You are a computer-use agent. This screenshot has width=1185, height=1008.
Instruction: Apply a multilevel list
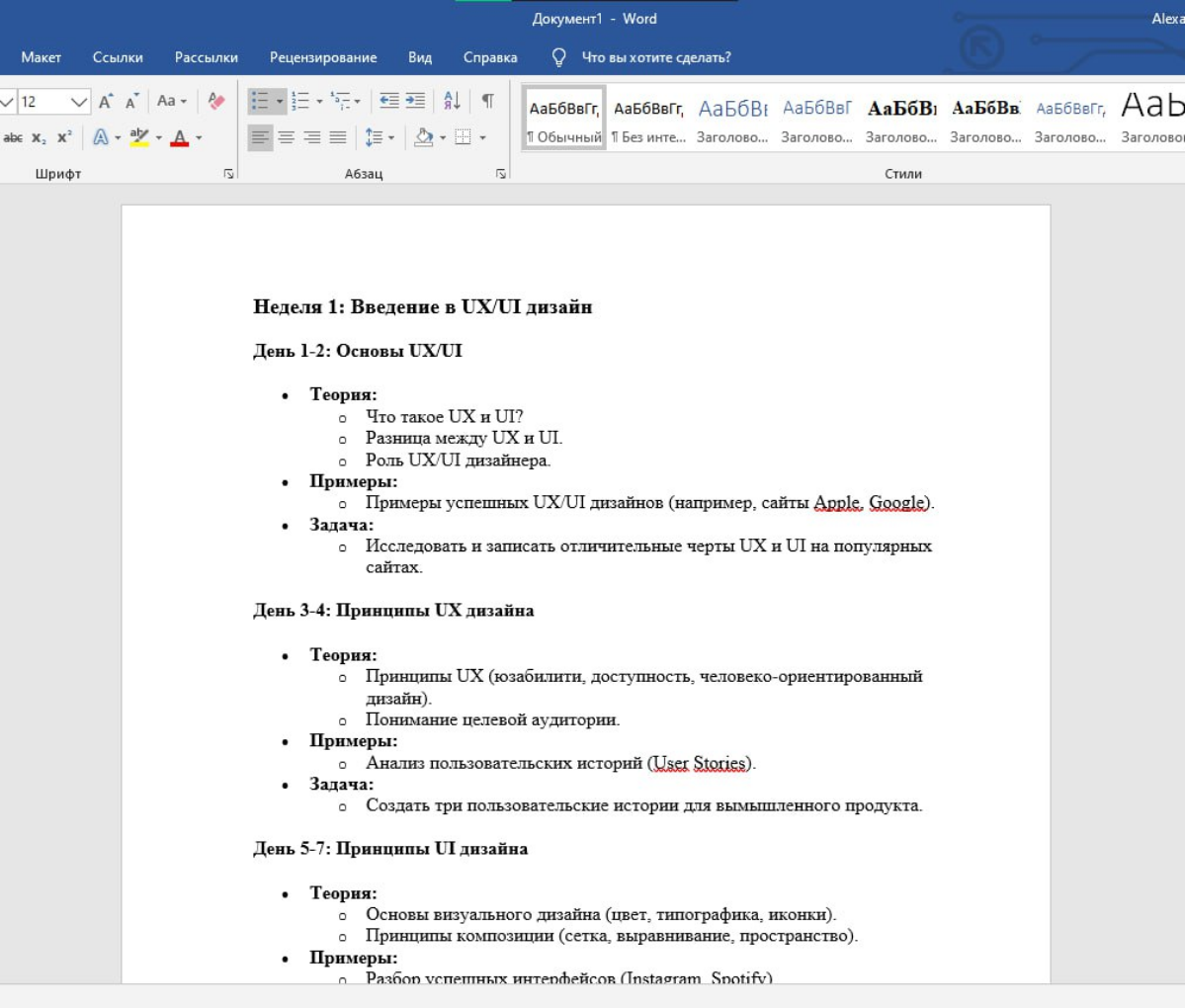tap(341, 101)
